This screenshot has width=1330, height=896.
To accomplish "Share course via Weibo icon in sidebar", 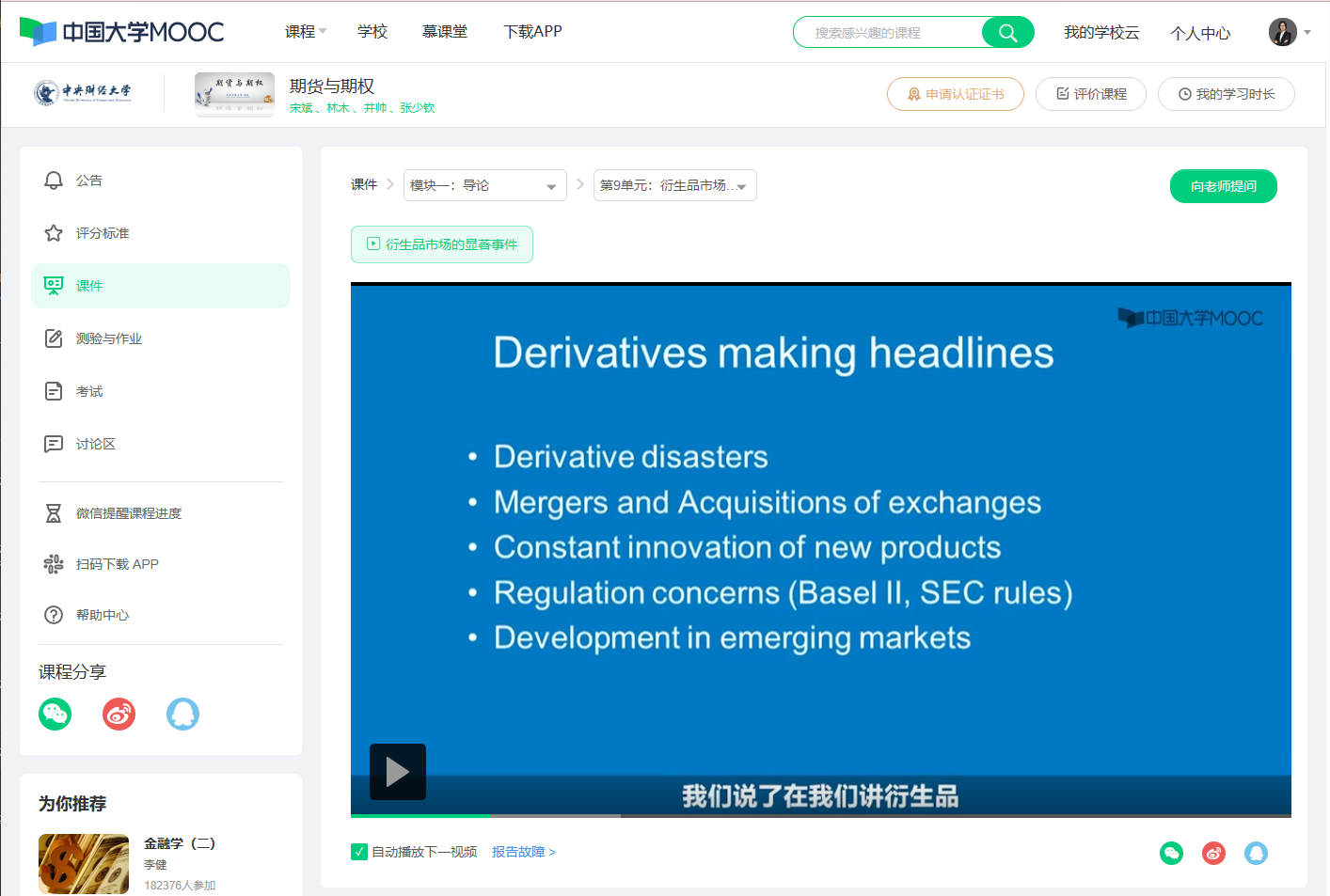I will (x=119, y=715).
